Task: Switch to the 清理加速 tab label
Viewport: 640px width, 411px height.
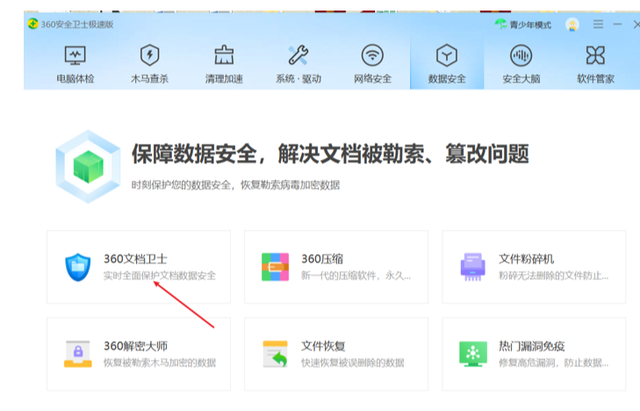Action: [224, 79]
